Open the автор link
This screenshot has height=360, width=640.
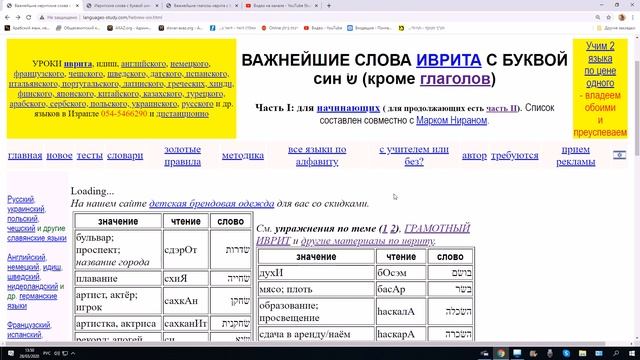click(x=474, y=156)
